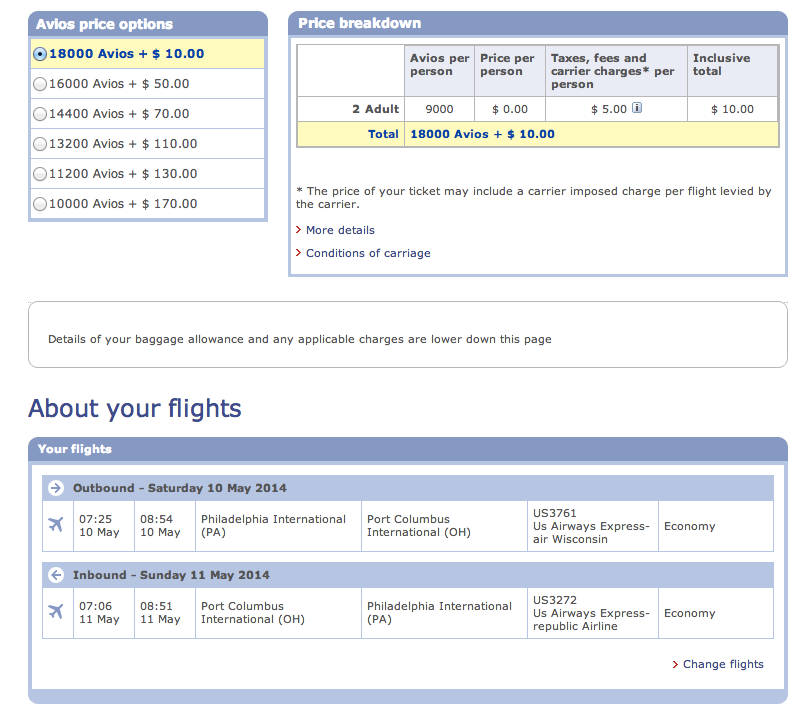Open the Conditions of carriage link
This screenshot has height=705, width=812.
point(368,253)
